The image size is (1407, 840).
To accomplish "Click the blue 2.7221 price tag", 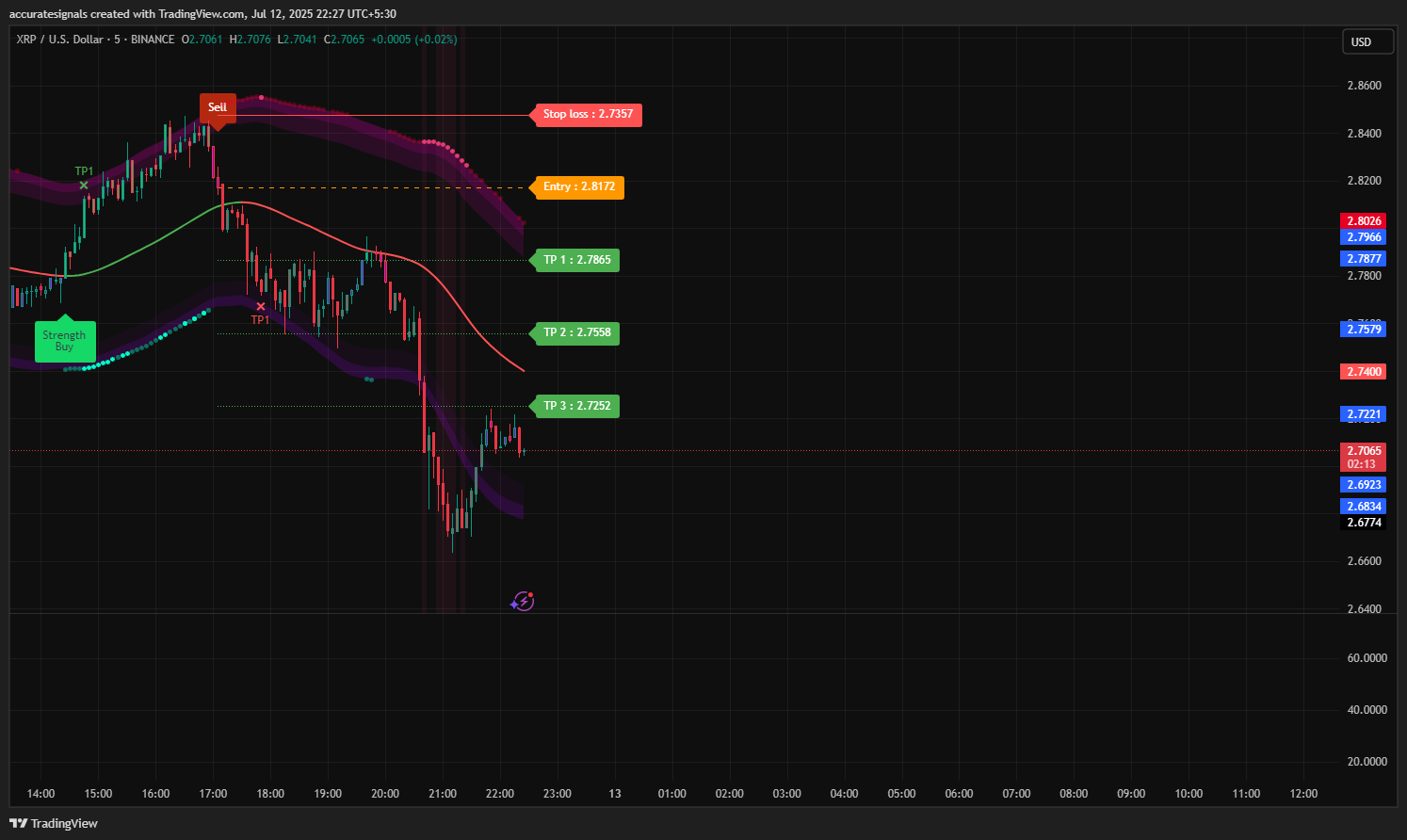I will (x=1364, y=414).
